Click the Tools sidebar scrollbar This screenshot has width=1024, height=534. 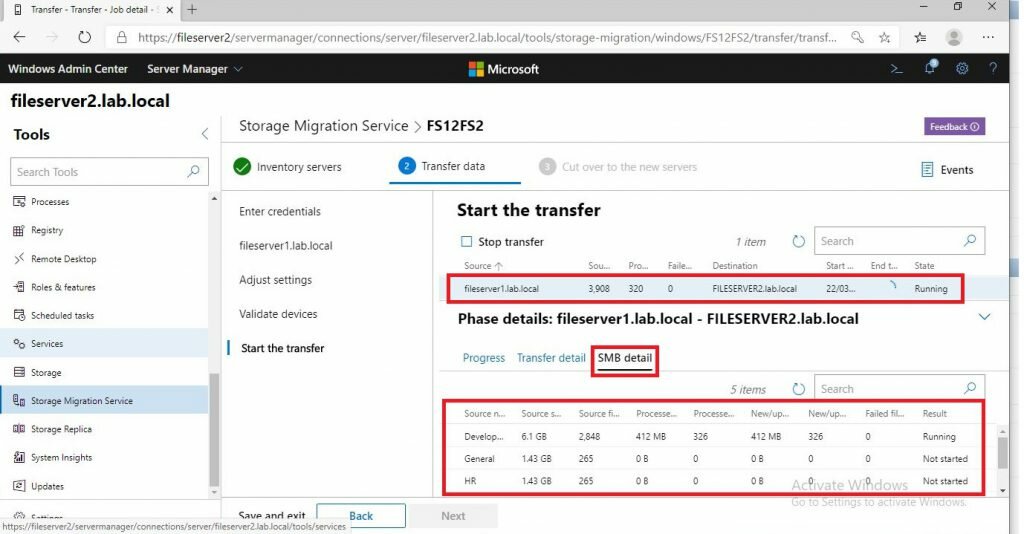pyautogui.click(x=214, y=431)
